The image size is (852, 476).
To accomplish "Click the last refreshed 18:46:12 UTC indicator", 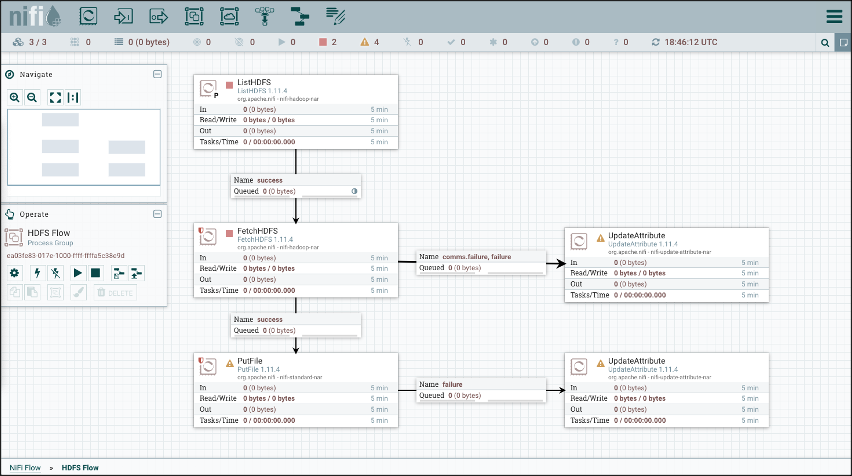I will click(685, 42).
